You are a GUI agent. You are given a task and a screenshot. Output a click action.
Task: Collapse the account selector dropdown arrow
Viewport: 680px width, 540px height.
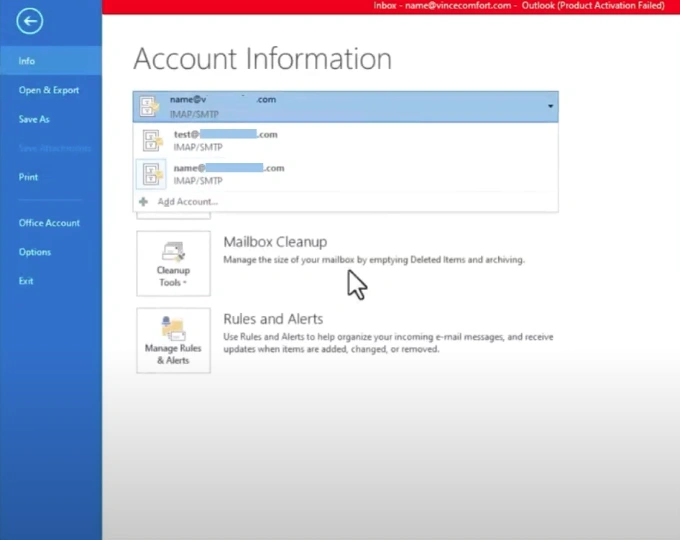point(550,106)
